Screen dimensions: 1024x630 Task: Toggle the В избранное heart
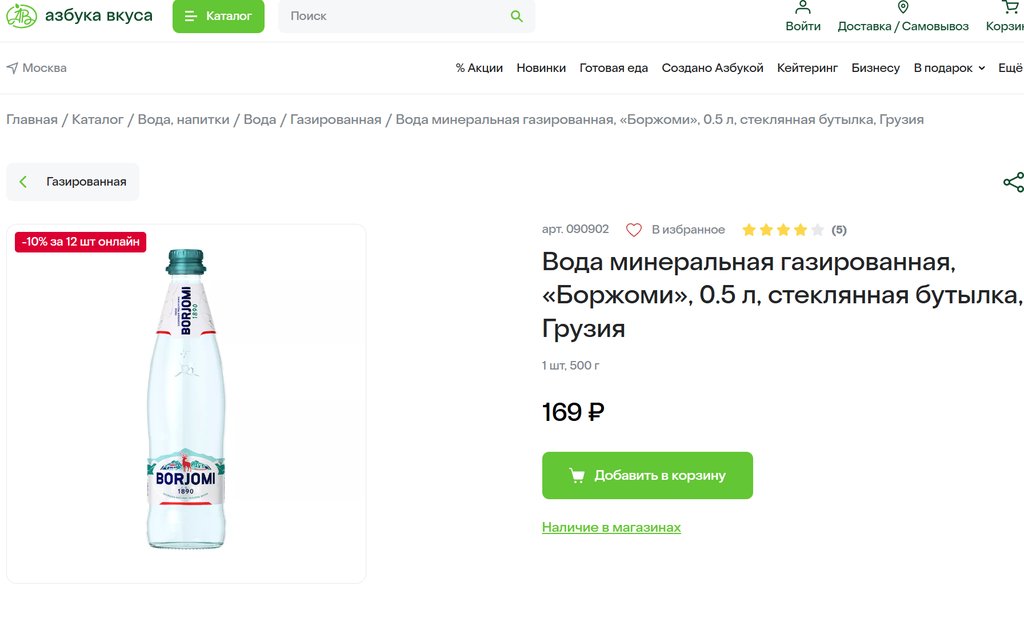click(x=633, y=230)
